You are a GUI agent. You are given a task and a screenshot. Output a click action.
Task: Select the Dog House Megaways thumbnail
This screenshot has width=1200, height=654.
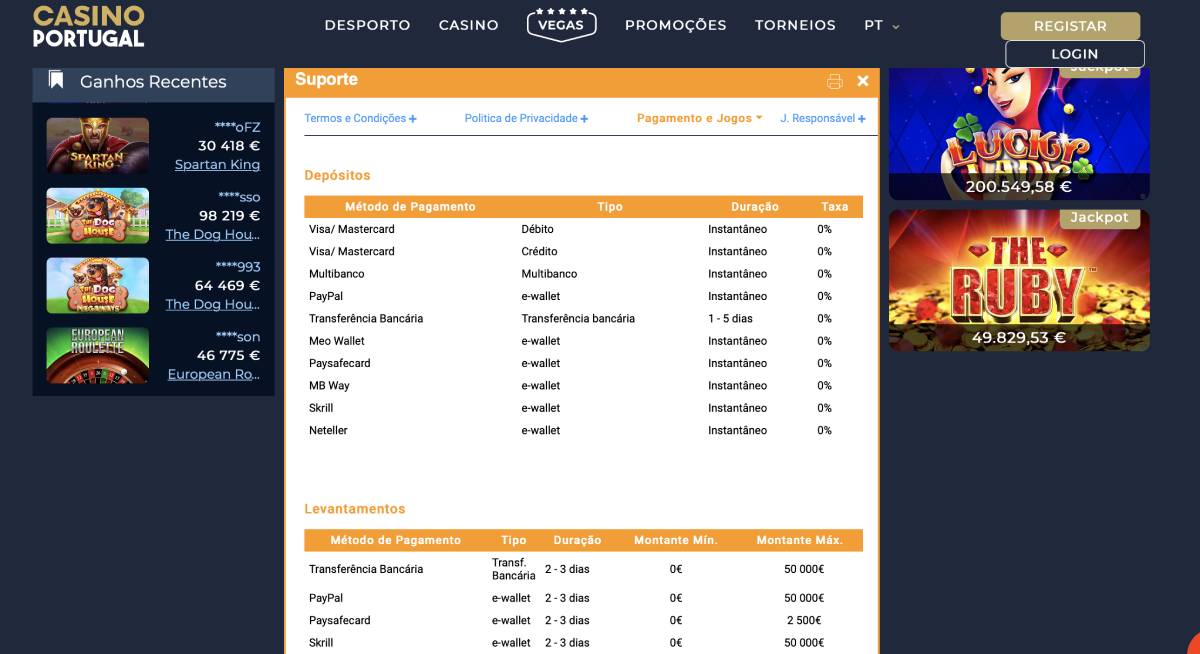point(98,286)
